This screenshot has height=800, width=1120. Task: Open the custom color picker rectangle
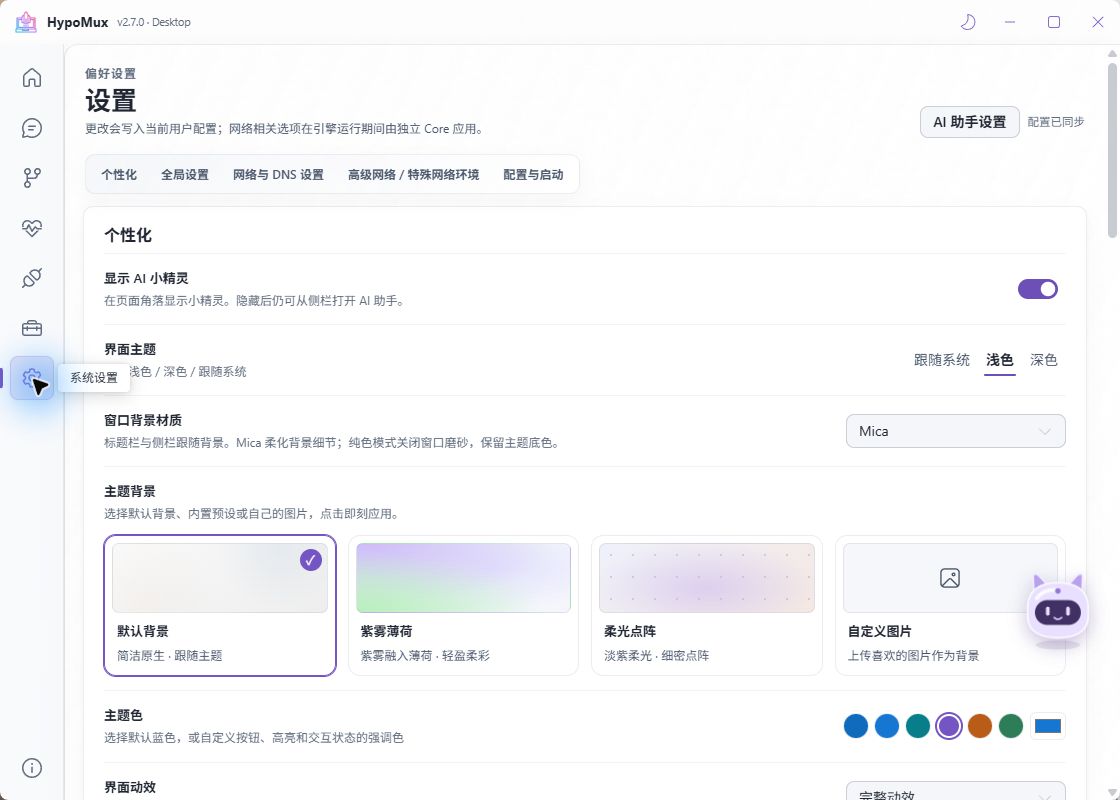pyautogui.click(x=1048, y=726)
